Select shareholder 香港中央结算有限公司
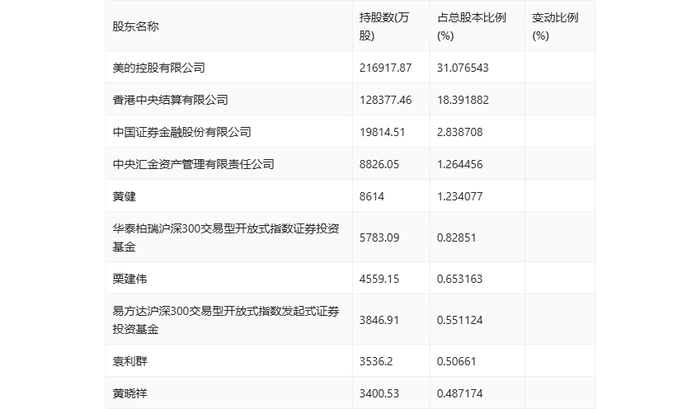The height and width of the screenshot is (409, 700). pos(171,100)
